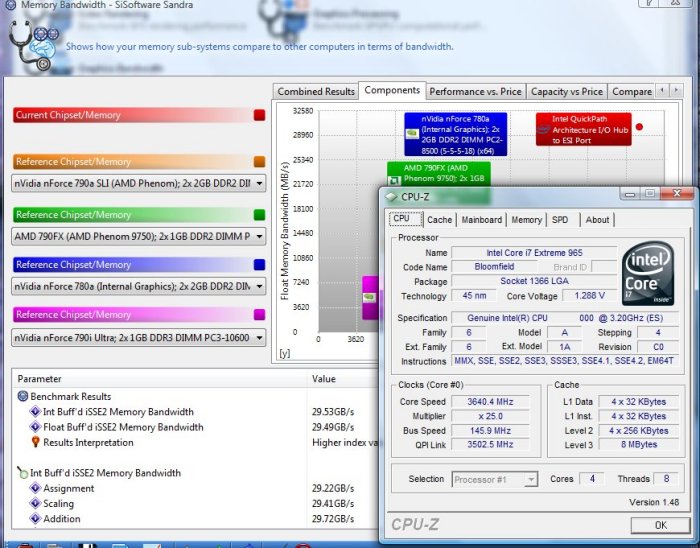The height and width of the screenshot is (548, 700).
Task: Click the diamond icon beside Int Buff'd iSSE2 Memory Bandwidth value row
Action: point(35,411)
